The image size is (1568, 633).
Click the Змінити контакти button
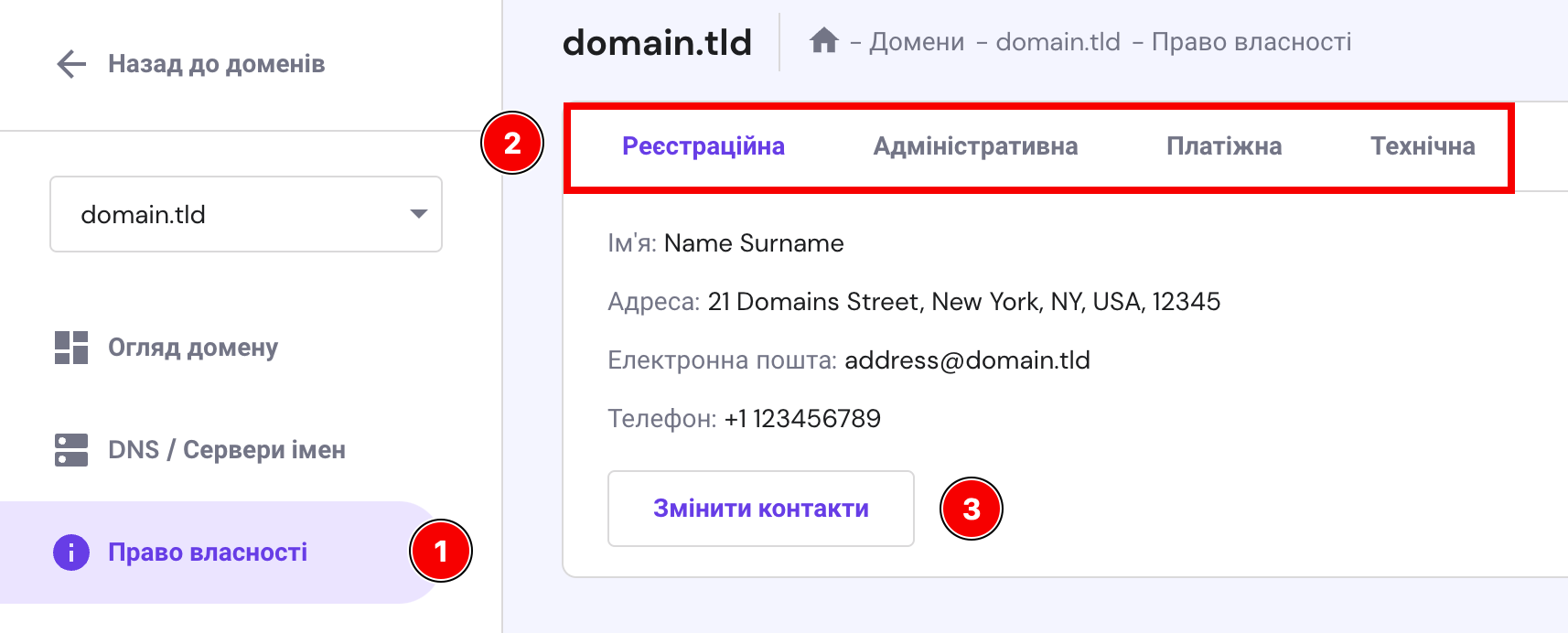click(x=760, y=509)
